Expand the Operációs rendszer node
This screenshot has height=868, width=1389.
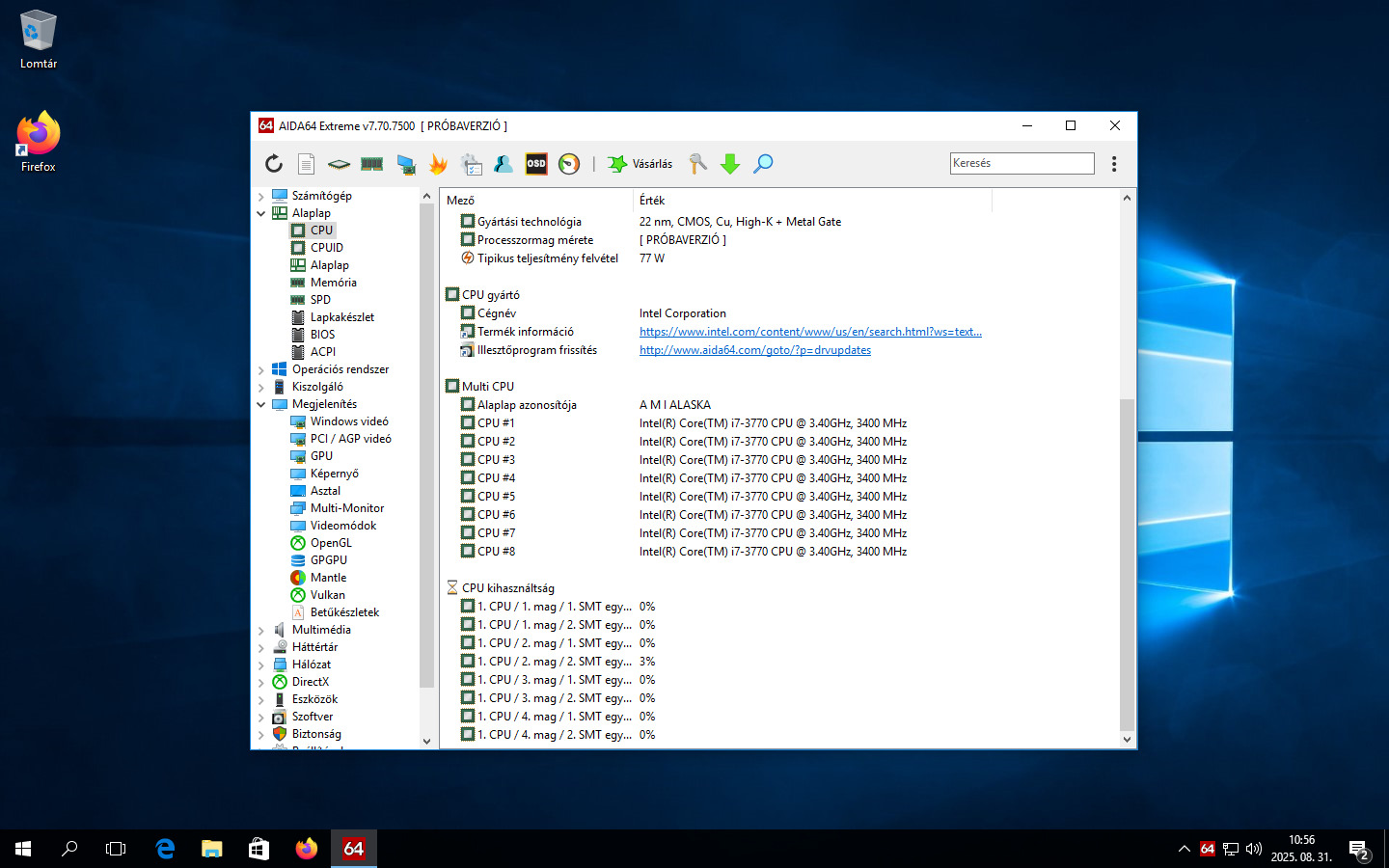point(261,369)
